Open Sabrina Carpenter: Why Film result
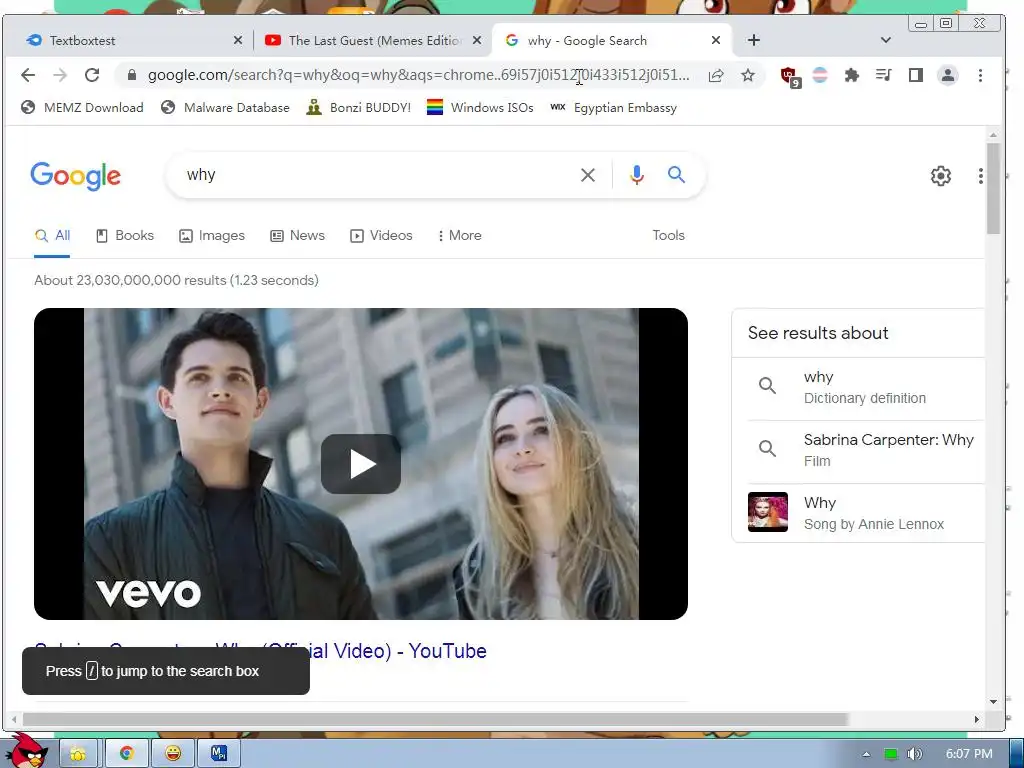 [865, 451]
